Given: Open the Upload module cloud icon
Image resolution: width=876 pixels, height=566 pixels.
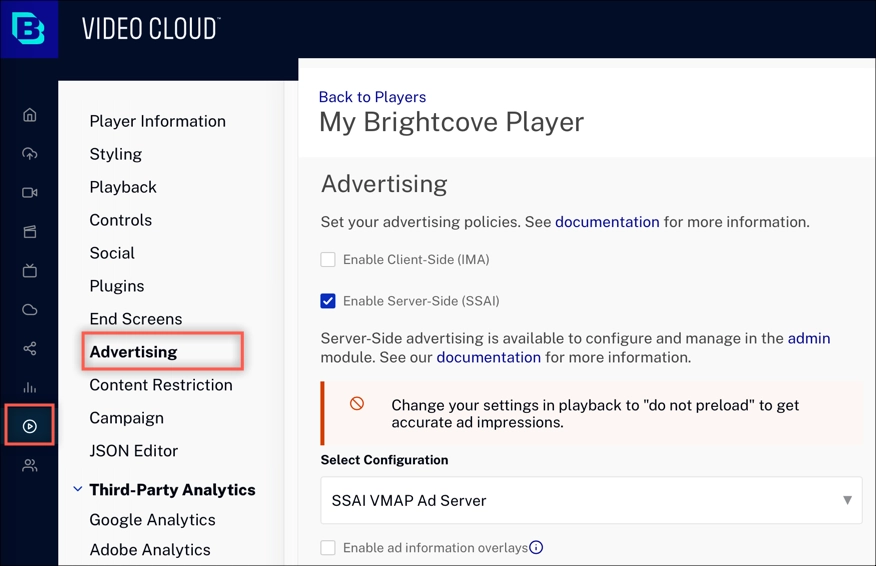Looking at the screenshot, I should [x=30, y=154].
